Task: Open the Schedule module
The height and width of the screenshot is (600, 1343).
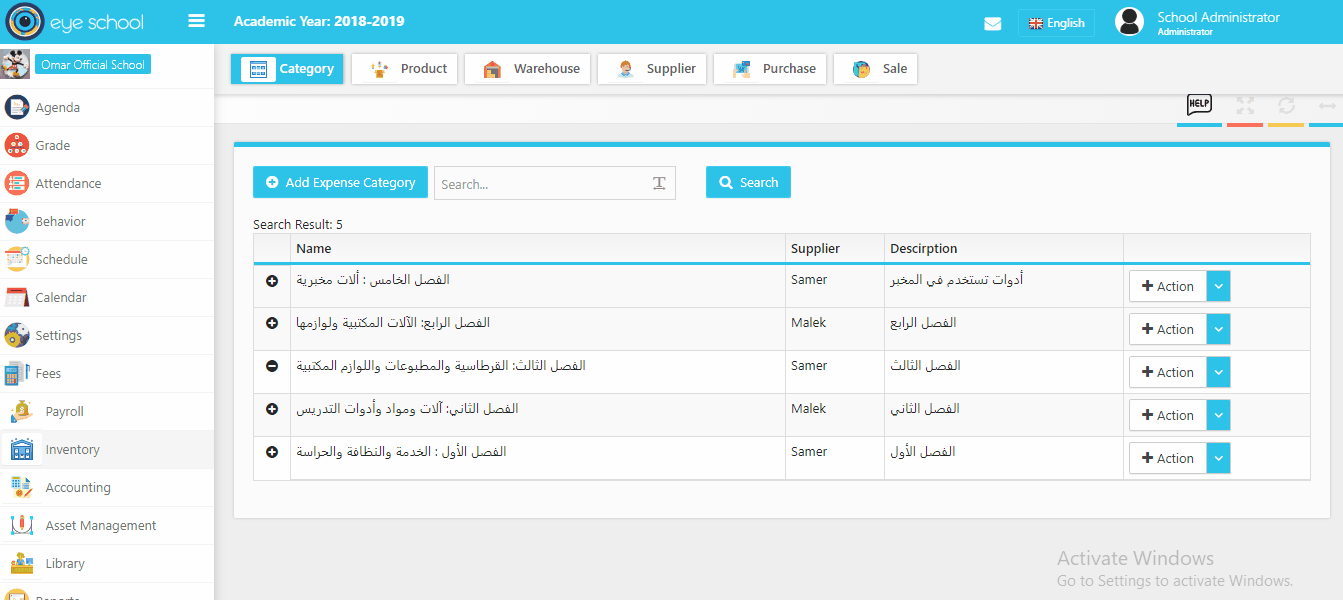Action: tap(107, 260)
